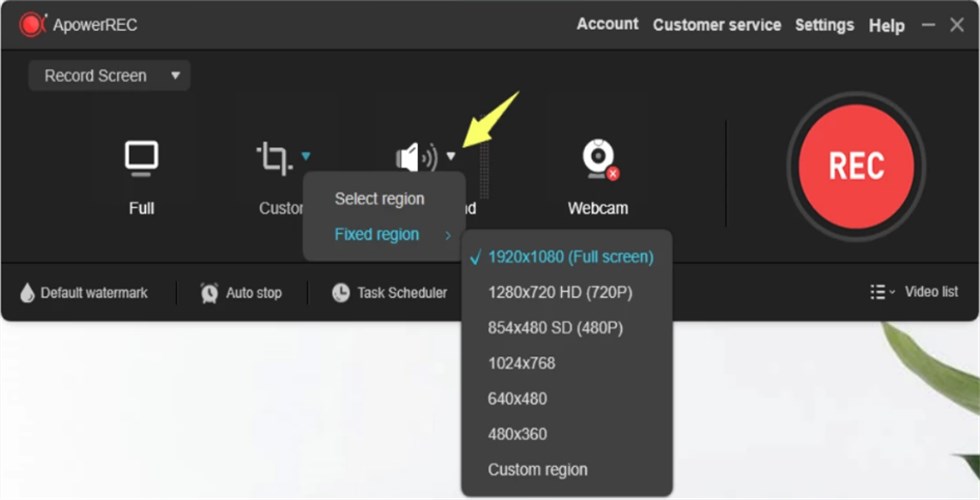The image size is (980, 500).
Task: Minimize the ApowerREC window
Action: pos(929,25)
